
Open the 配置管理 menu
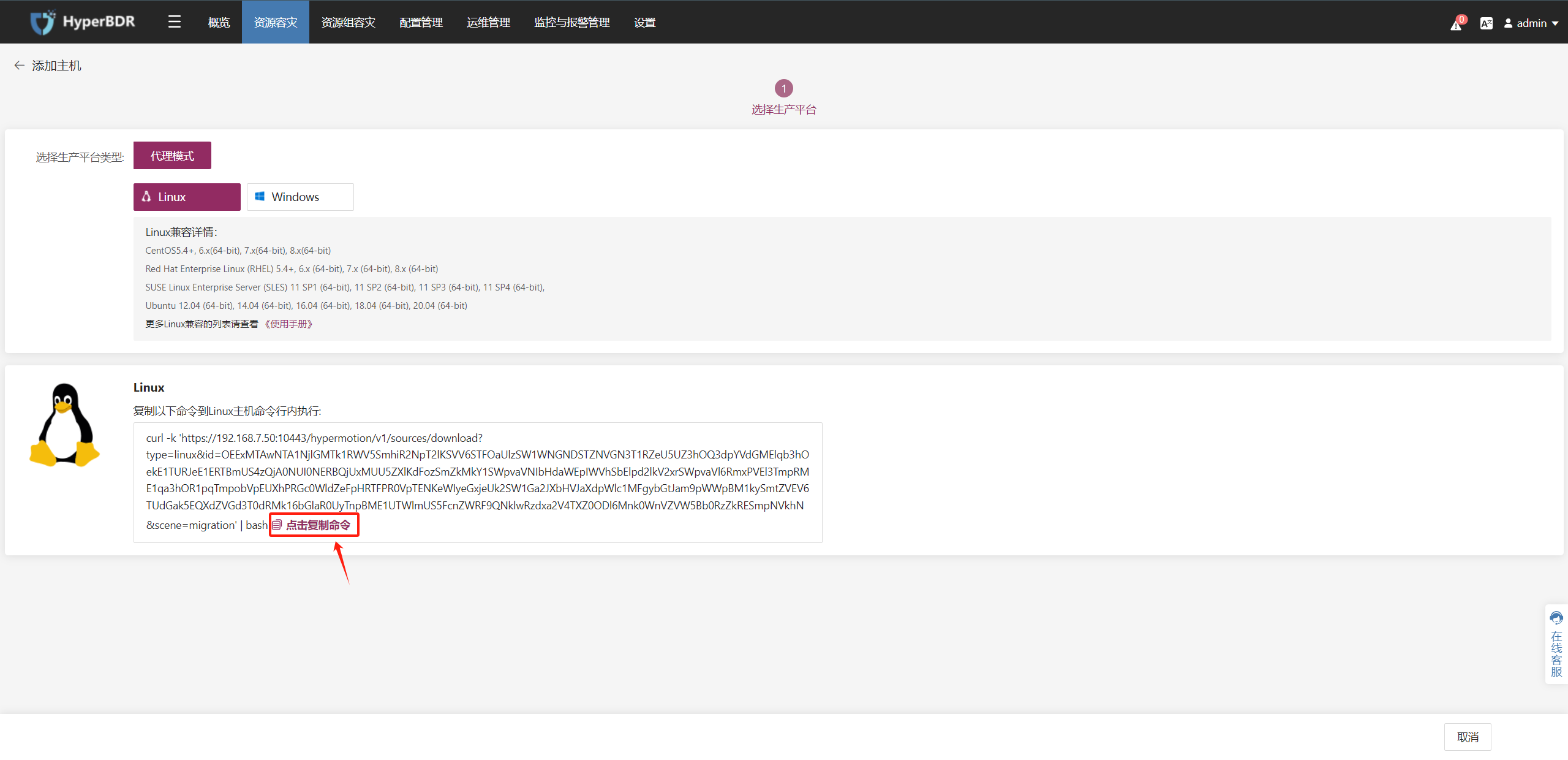coord(421,22)
